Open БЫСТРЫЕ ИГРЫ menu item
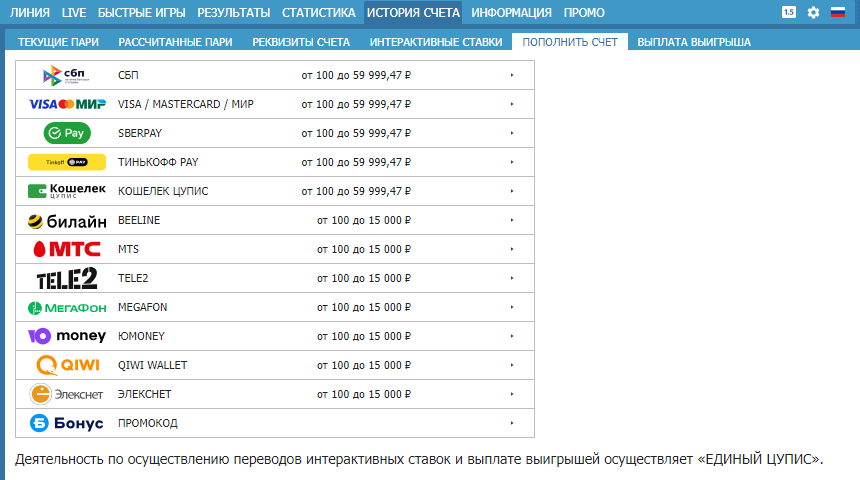 142,13
